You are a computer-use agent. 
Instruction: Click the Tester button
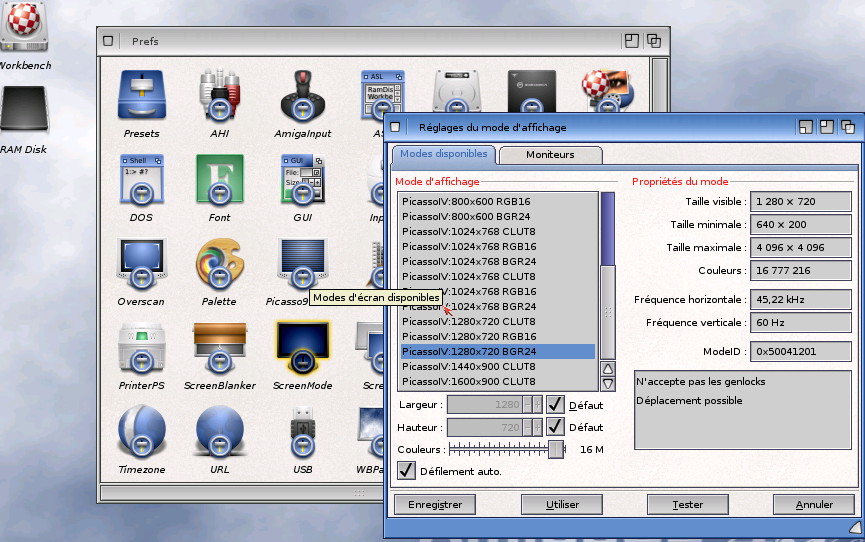pyautogui.click(x=688, y=504)
